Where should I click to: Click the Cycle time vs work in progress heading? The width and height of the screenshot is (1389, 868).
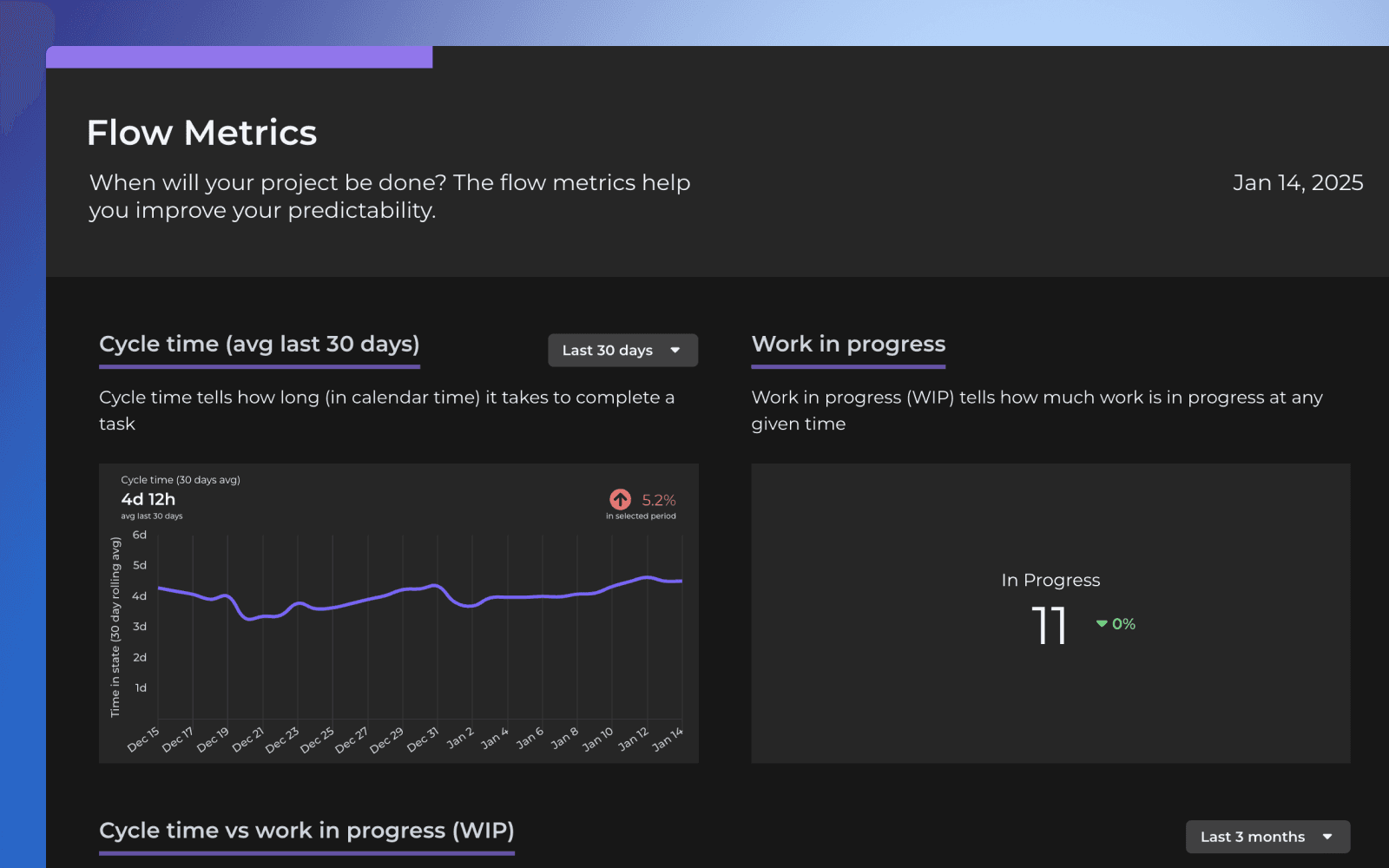tap(307, 831)
